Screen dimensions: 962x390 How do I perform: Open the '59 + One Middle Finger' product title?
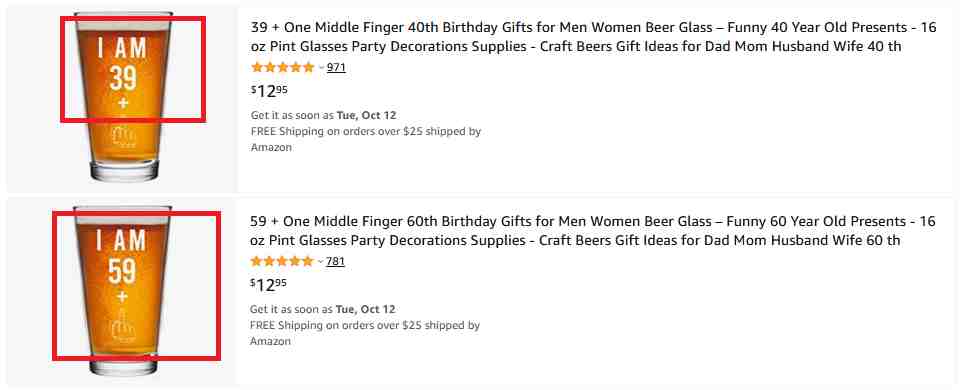[x=593, y=231]
